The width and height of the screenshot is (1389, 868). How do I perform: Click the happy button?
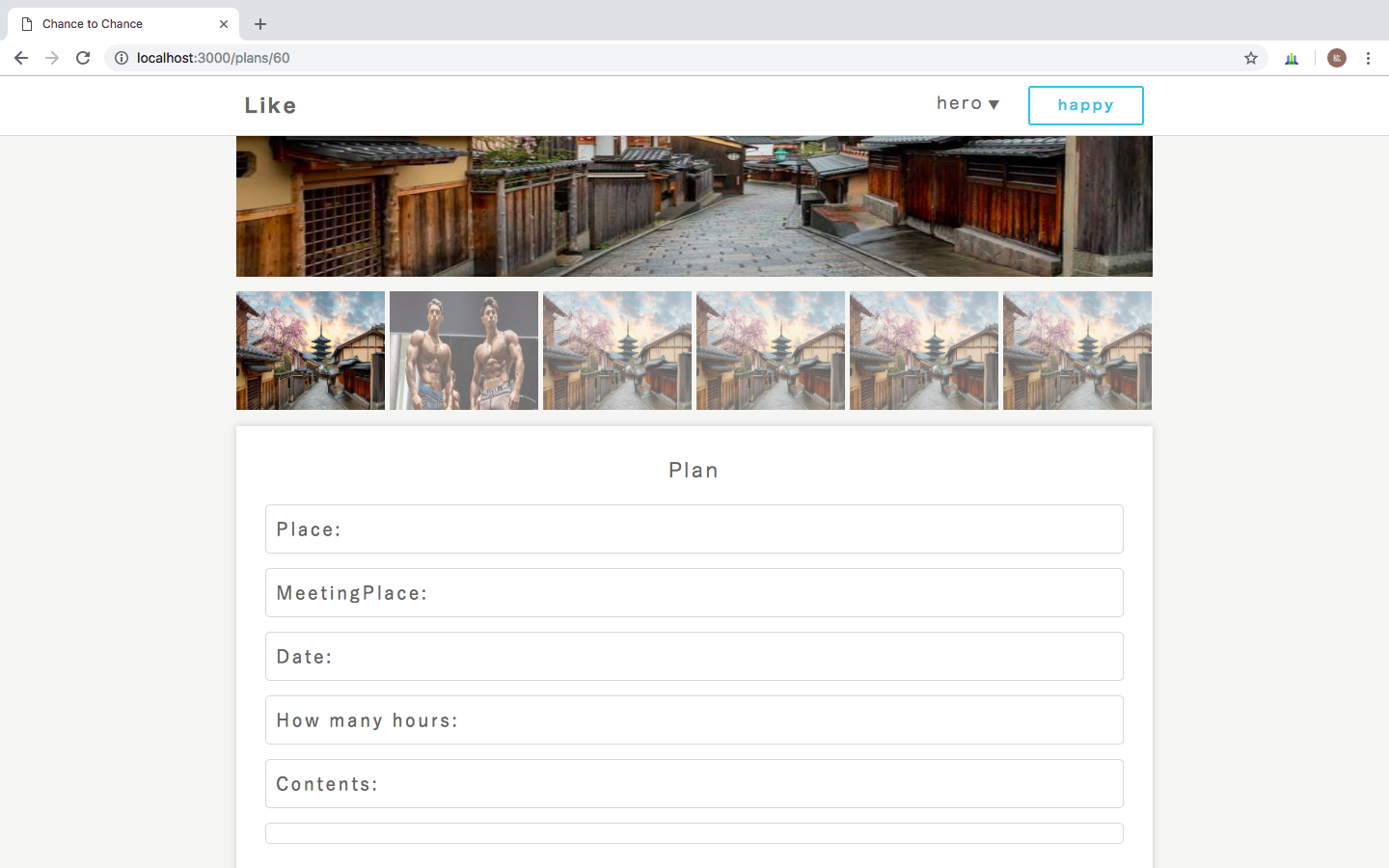pos(1085,105)
